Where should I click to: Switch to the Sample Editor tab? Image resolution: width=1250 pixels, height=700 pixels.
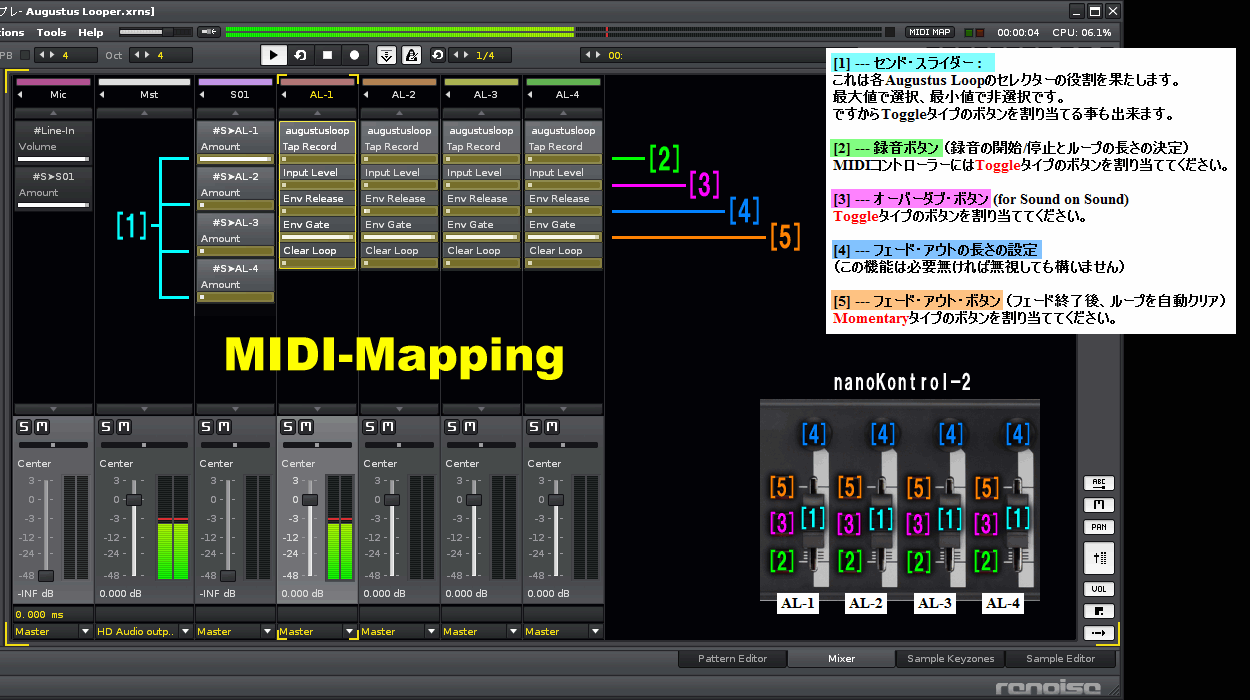click(x=1060, y=658)
